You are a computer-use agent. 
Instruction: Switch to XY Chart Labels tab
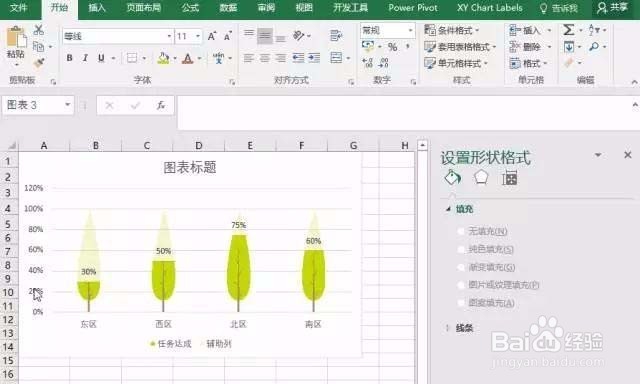pos(489,8)
